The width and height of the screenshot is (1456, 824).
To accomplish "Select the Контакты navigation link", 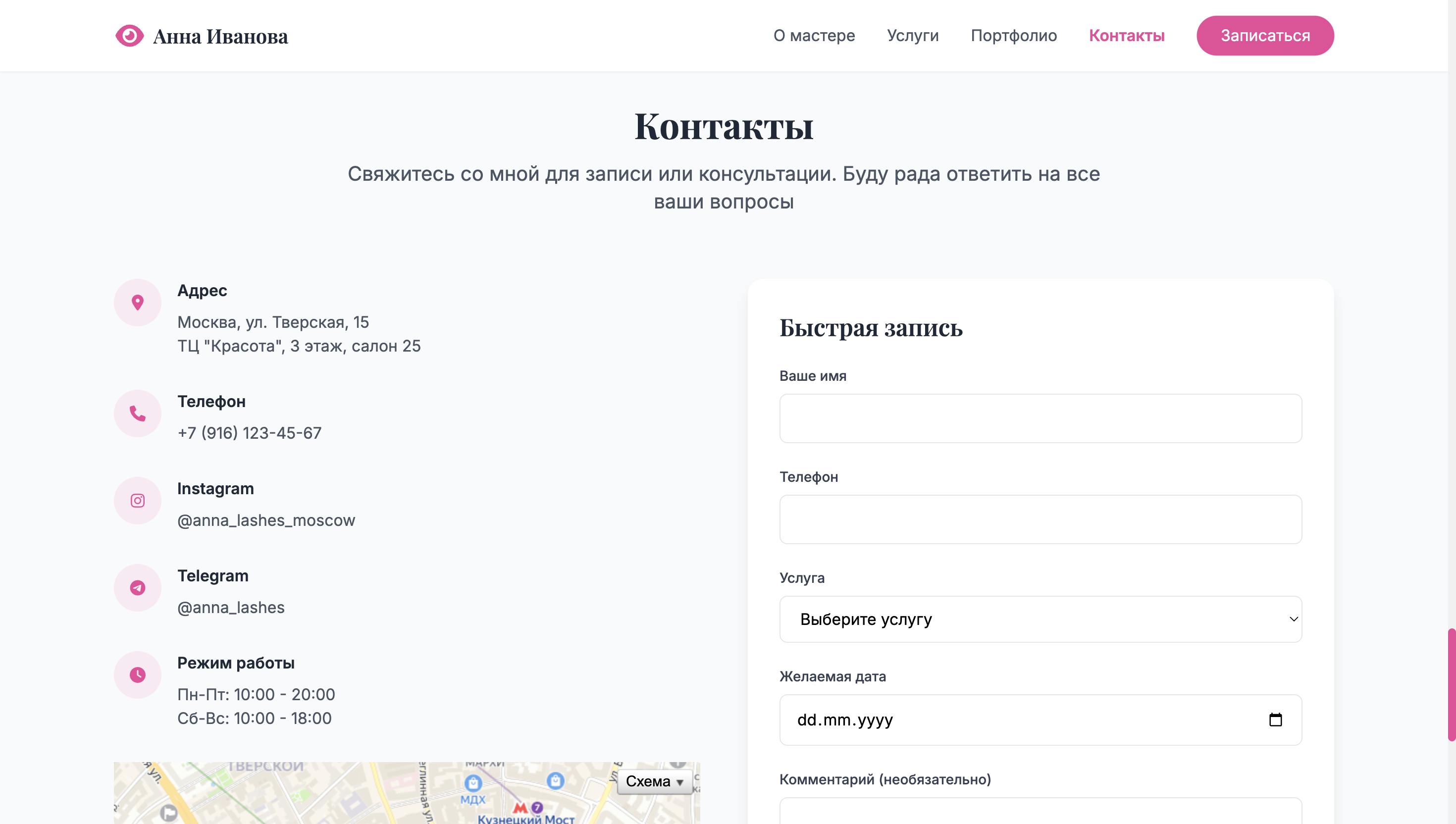I will click(1126, 36).
